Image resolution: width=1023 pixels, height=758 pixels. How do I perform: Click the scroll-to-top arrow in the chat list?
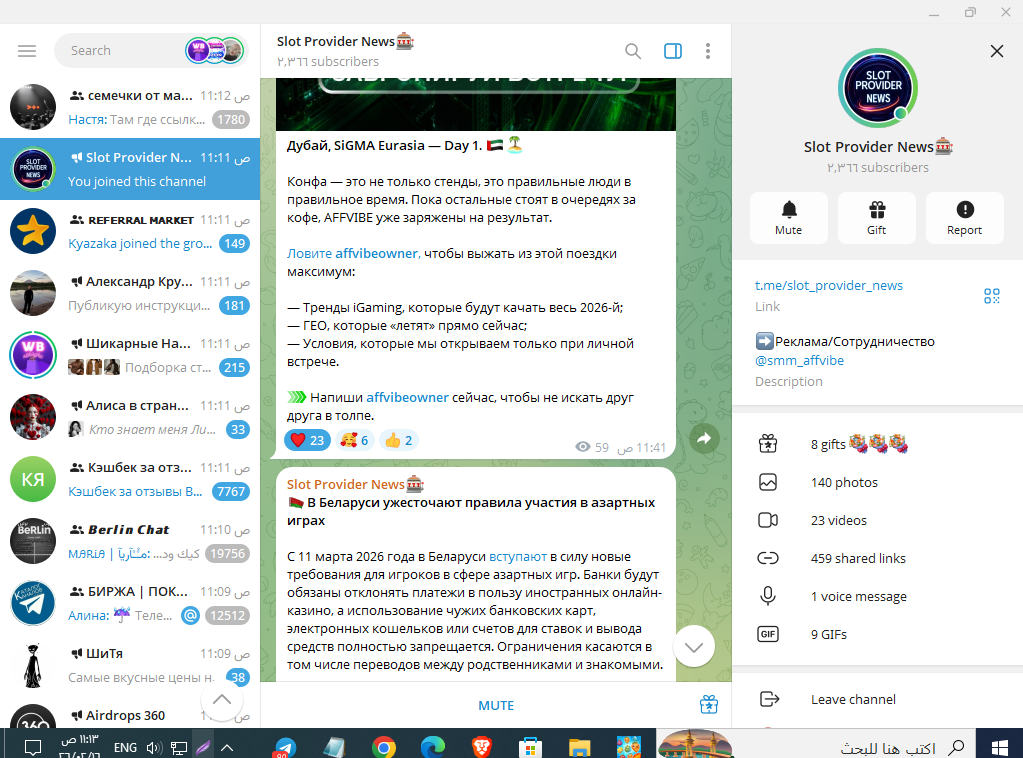pos(222,700)
